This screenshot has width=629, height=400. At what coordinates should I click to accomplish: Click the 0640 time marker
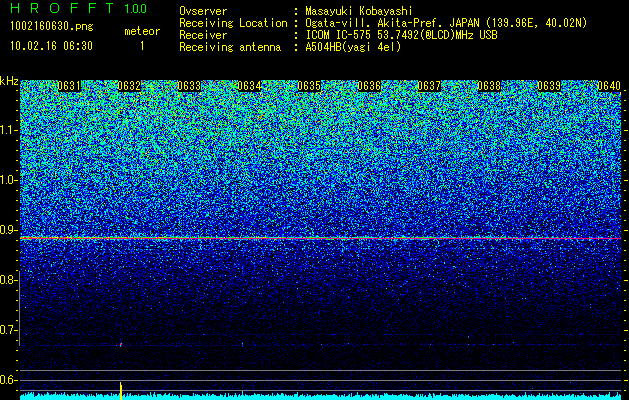coord(609,86)
